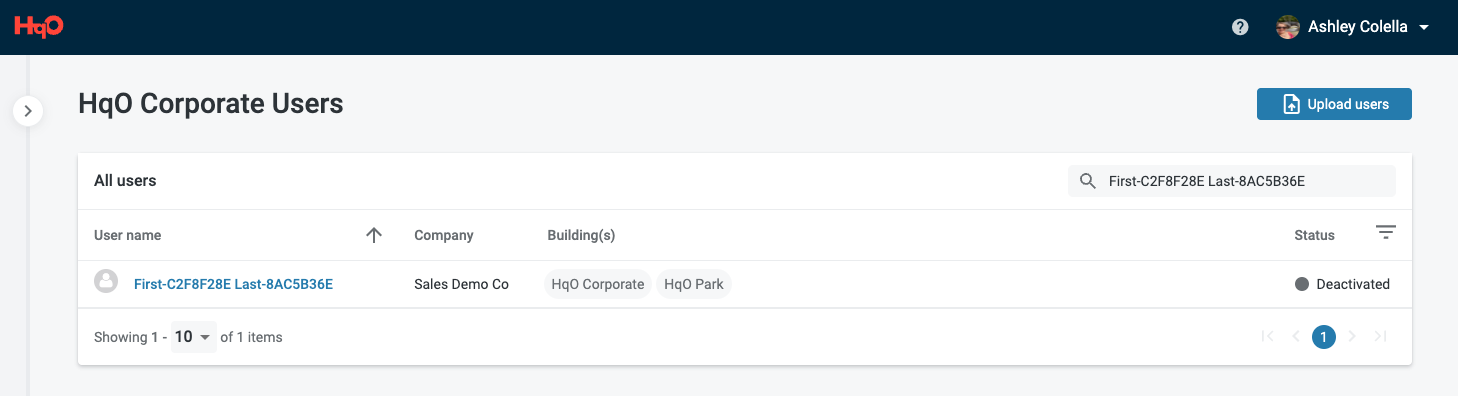1458x396 pixels.
Task: Select the HqO Park building chip
Action: 694,284
